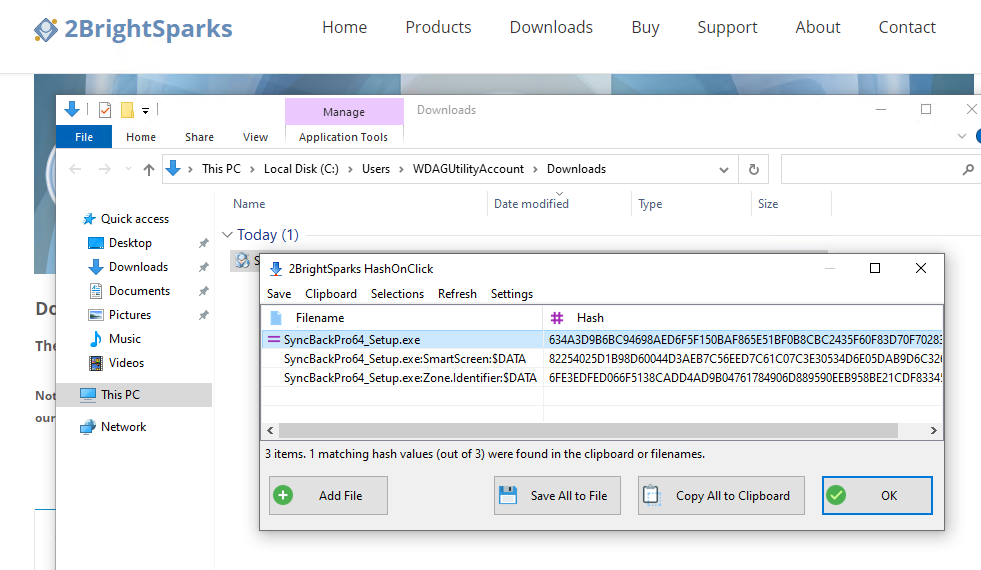Click Save All to File
Viewport: 981px width, 570px height.
557,496
